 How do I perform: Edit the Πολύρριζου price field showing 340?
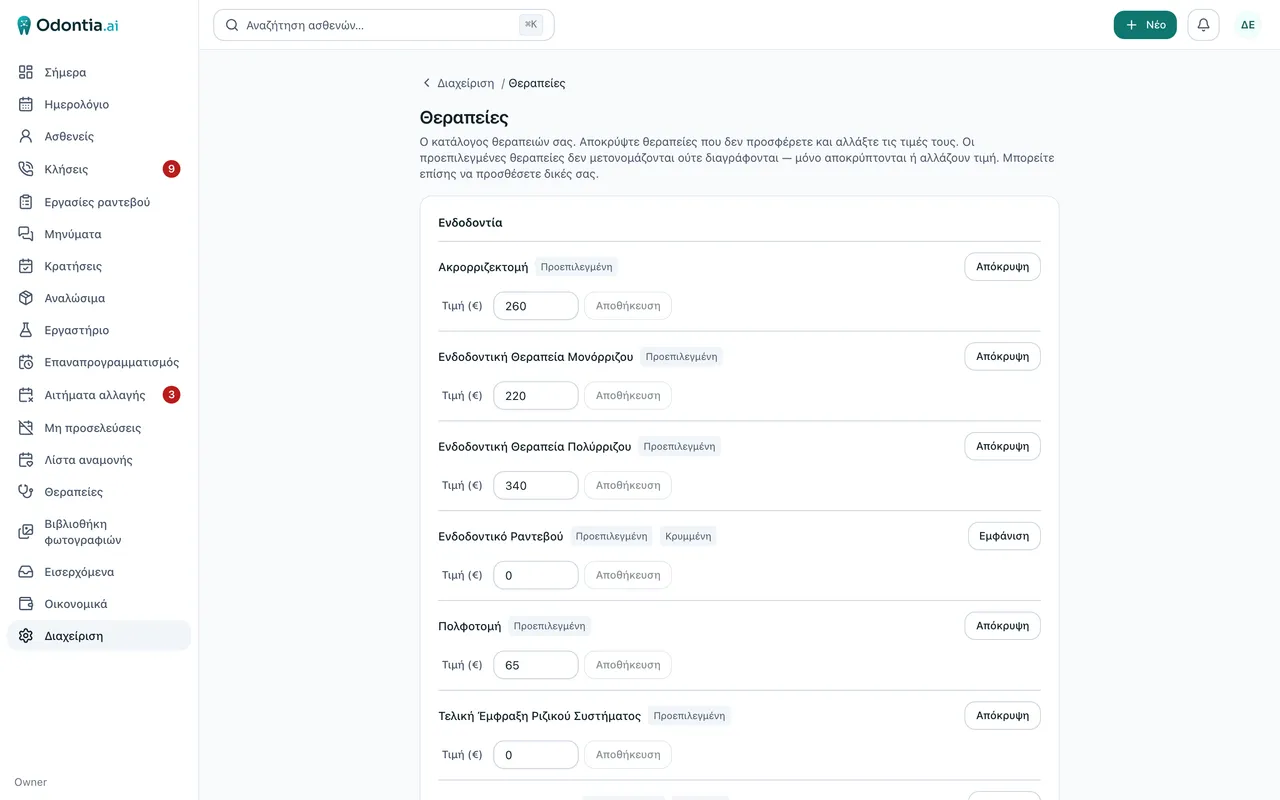(x=536, y=486)
